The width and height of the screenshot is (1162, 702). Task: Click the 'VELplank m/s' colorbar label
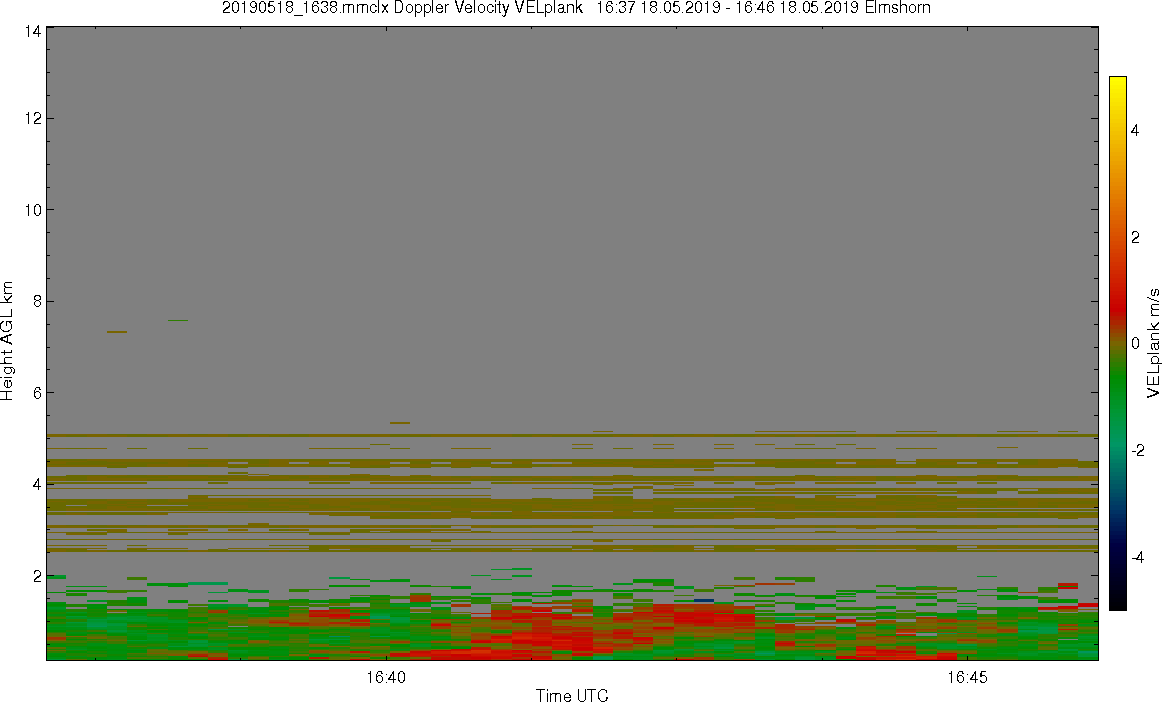point(1152,343)
